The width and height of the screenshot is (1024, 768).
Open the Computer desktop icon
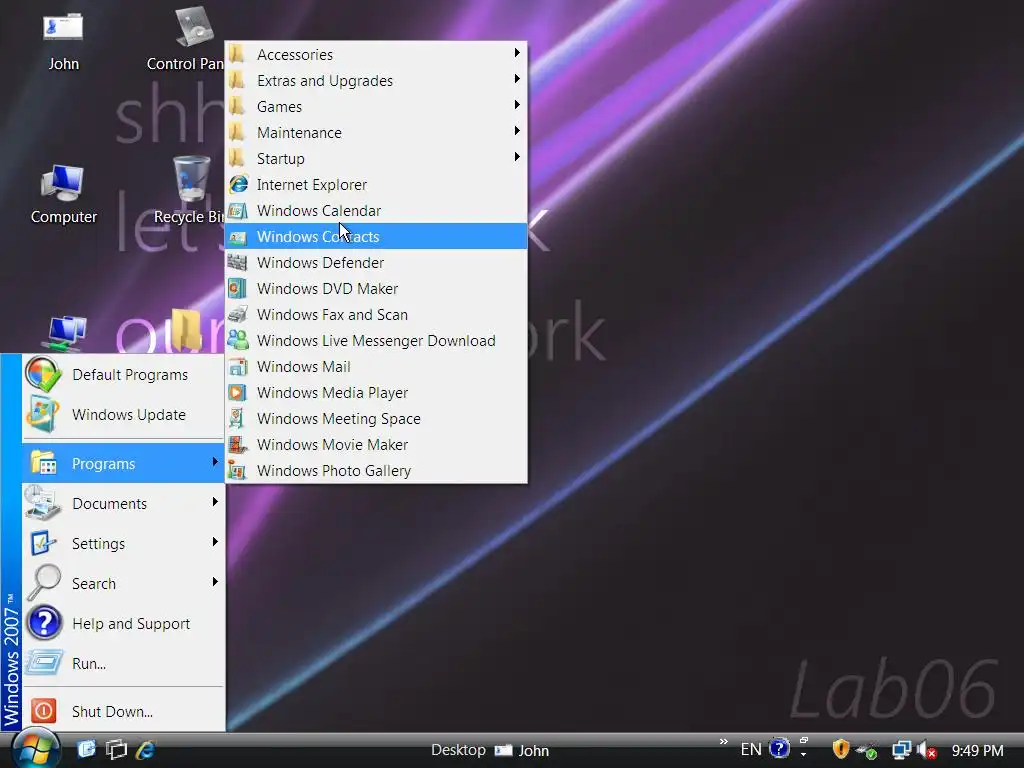(x=63, y=194)
